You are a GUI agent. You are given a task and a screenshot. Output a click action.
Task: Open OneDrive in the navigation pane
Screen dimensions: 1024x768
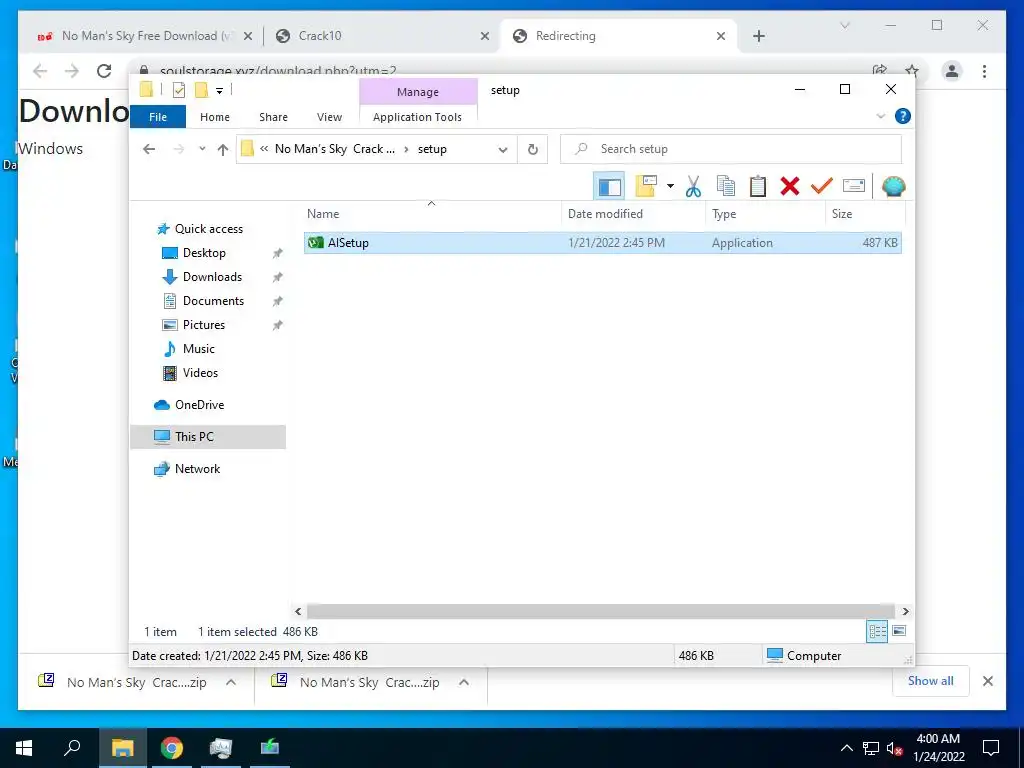[199, 405]
